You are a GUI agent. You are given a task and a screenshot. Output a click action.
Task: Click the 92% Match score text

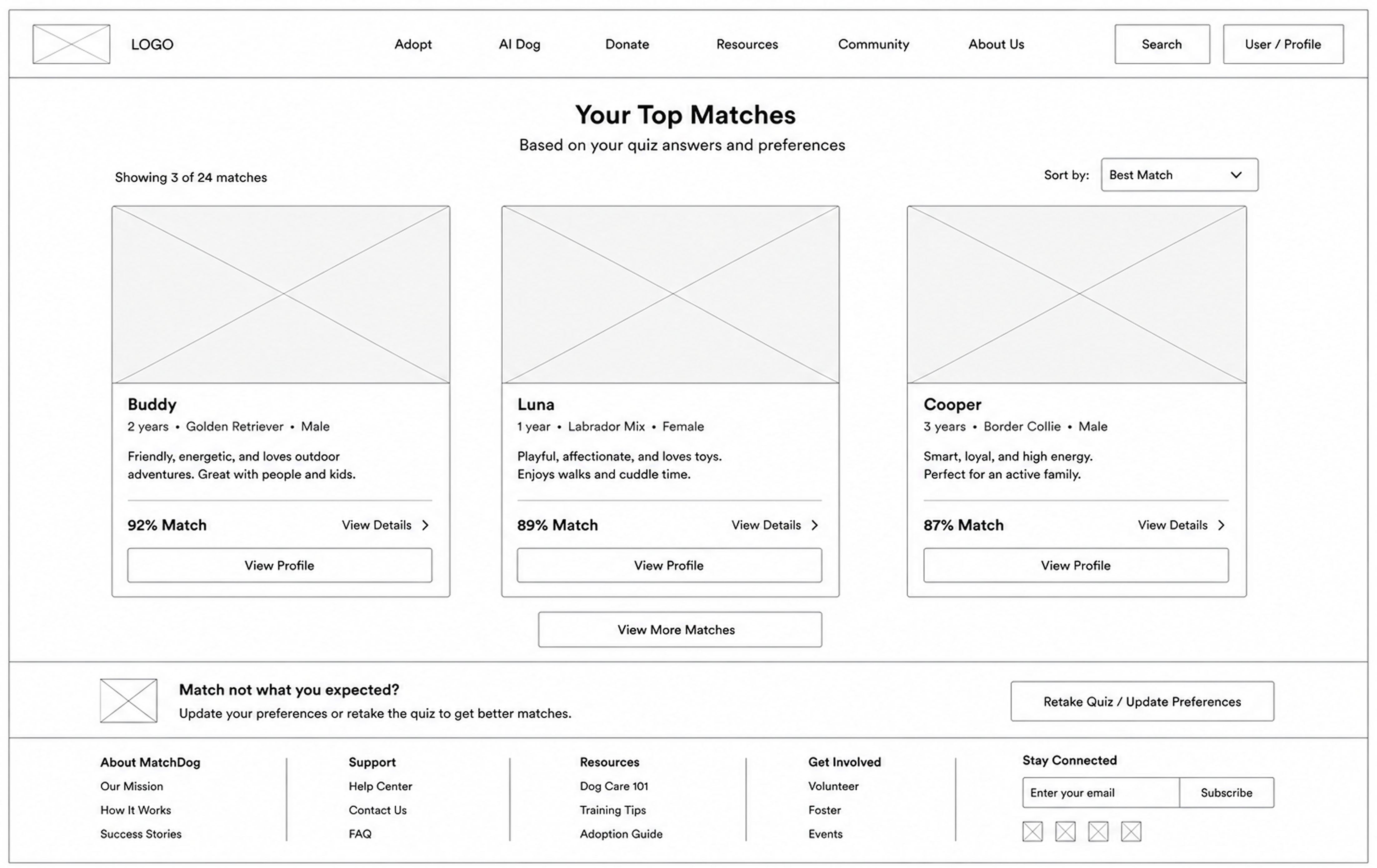pyautogui.click(x=167, y=525)
